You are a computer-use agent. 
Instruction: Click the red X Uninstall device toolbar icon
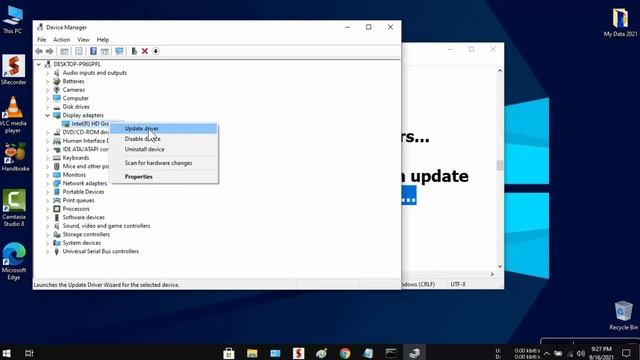pyautogui.click(x=144, y=51)
